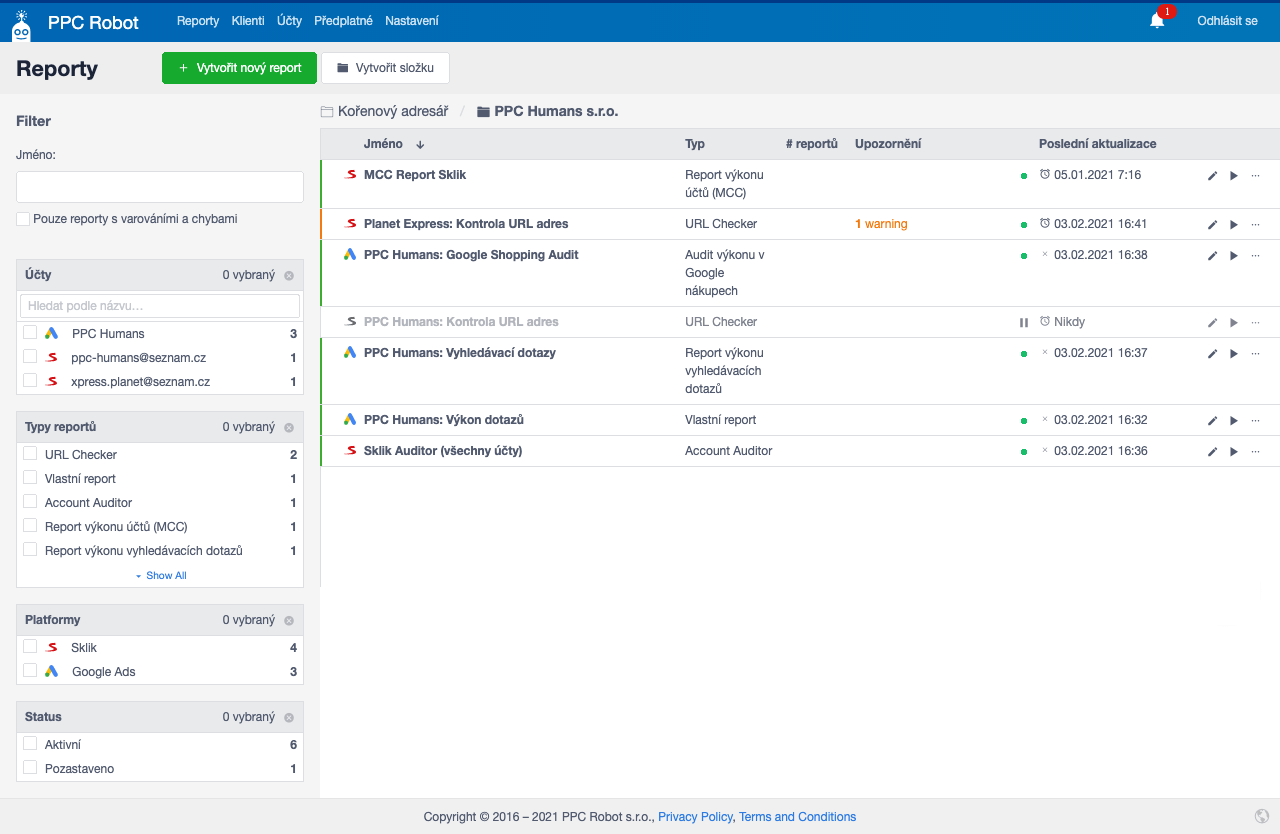This screenshot has height=834, width=1280.
Task: Clear the Status filter selection
Action: coord(289,717)
